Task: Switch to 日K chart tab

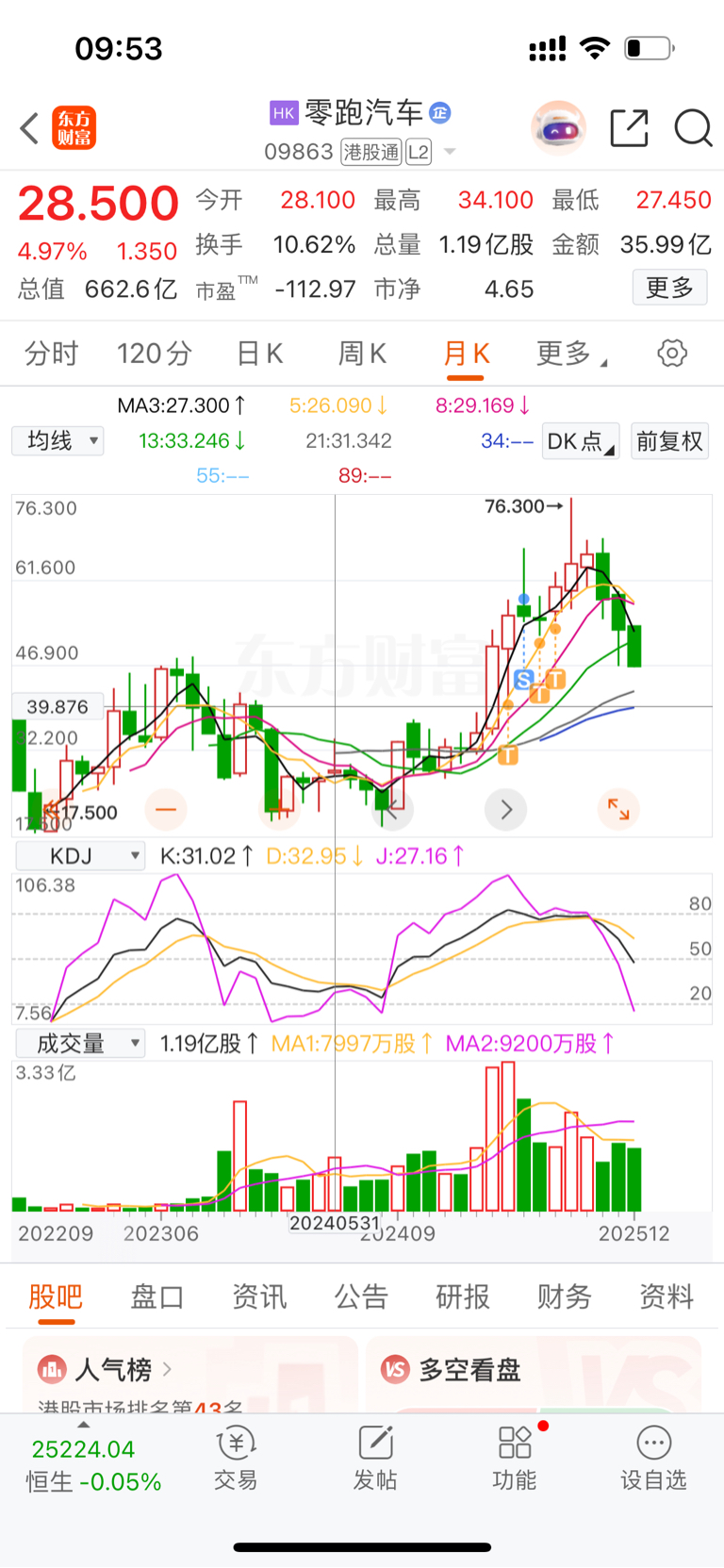Action: tap(259, 354)
